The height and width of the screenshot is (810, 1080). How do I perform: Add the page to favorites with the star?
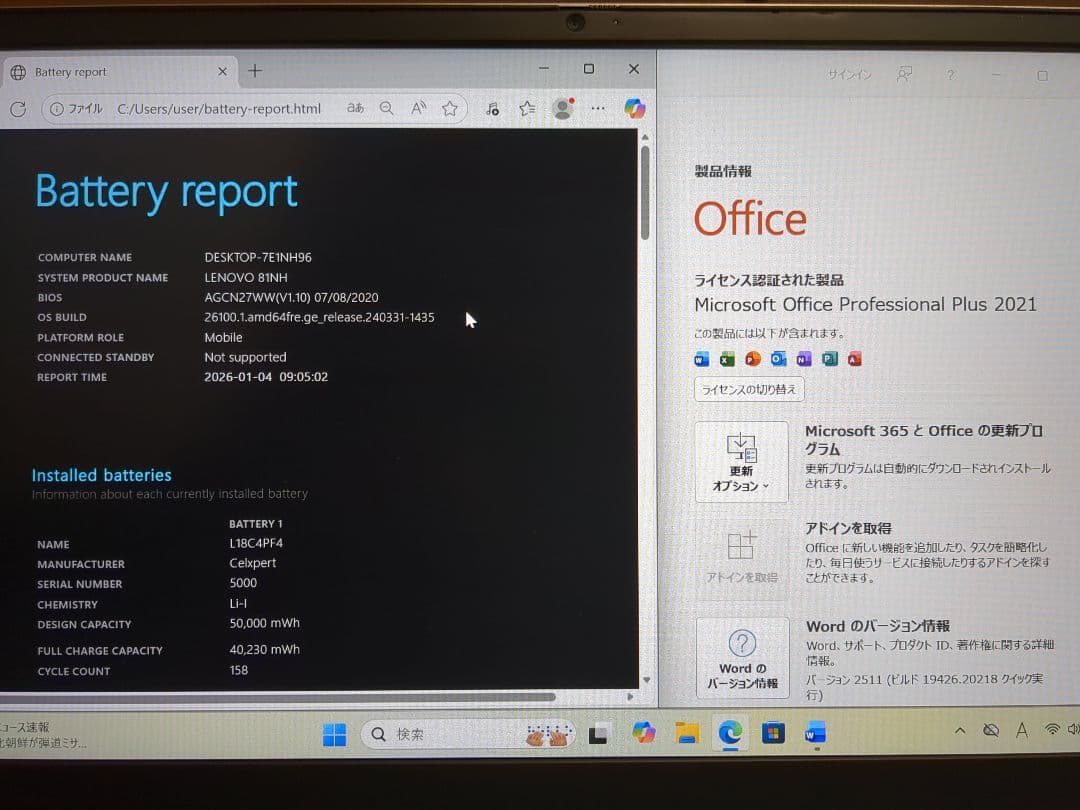(x=450, y=108)
